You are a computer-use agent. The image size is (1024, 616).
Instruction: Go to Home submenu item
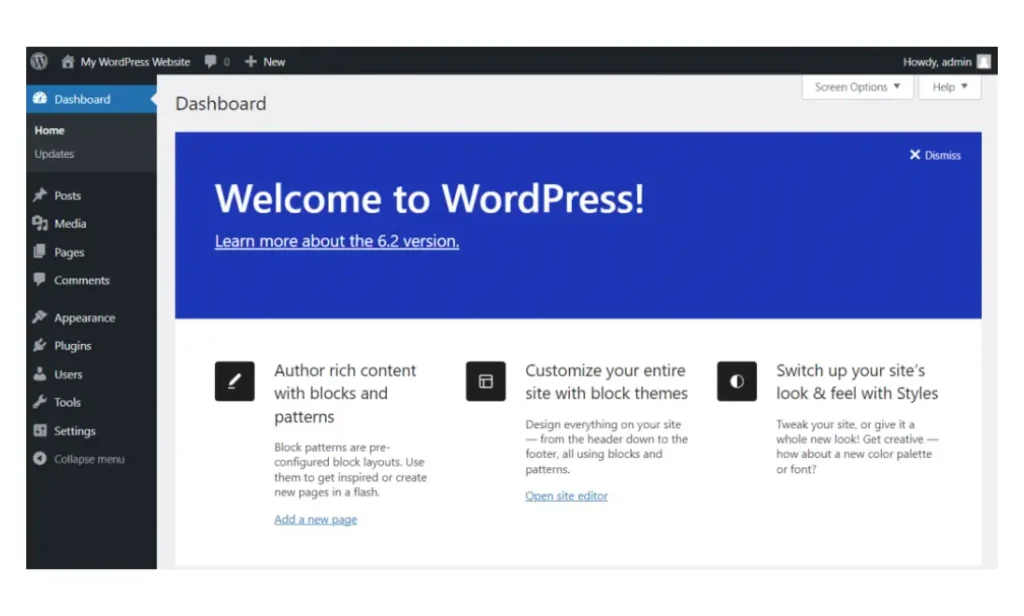pos(49,130)
